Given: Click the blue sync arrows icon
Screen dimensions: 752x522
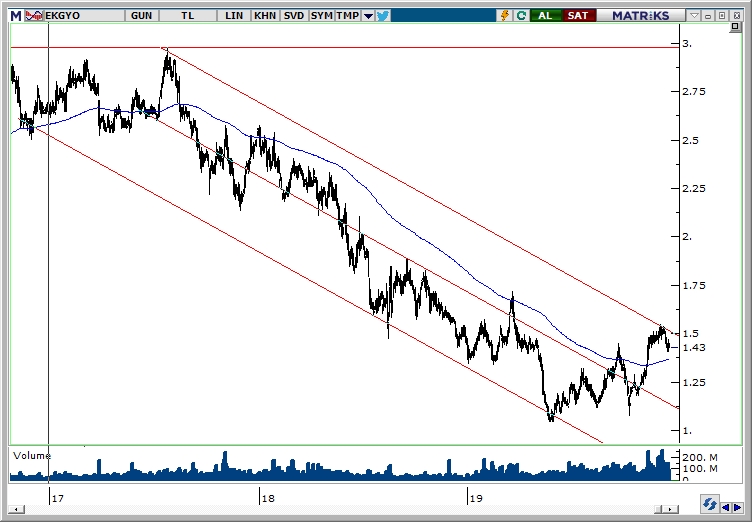Looking at the screenshot, I should [x=710, y=504].
